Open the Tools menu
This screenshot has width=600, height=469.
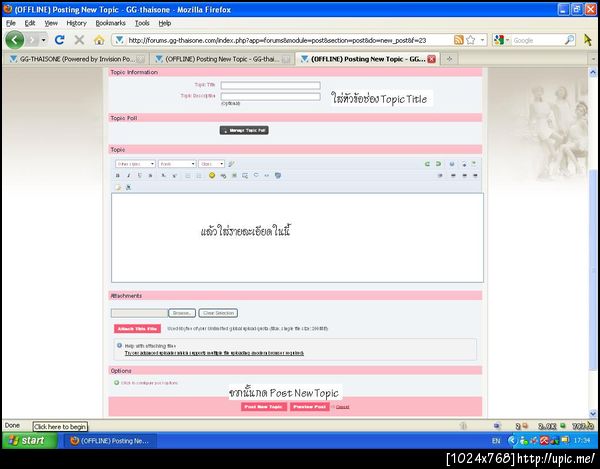click(142, 23)
